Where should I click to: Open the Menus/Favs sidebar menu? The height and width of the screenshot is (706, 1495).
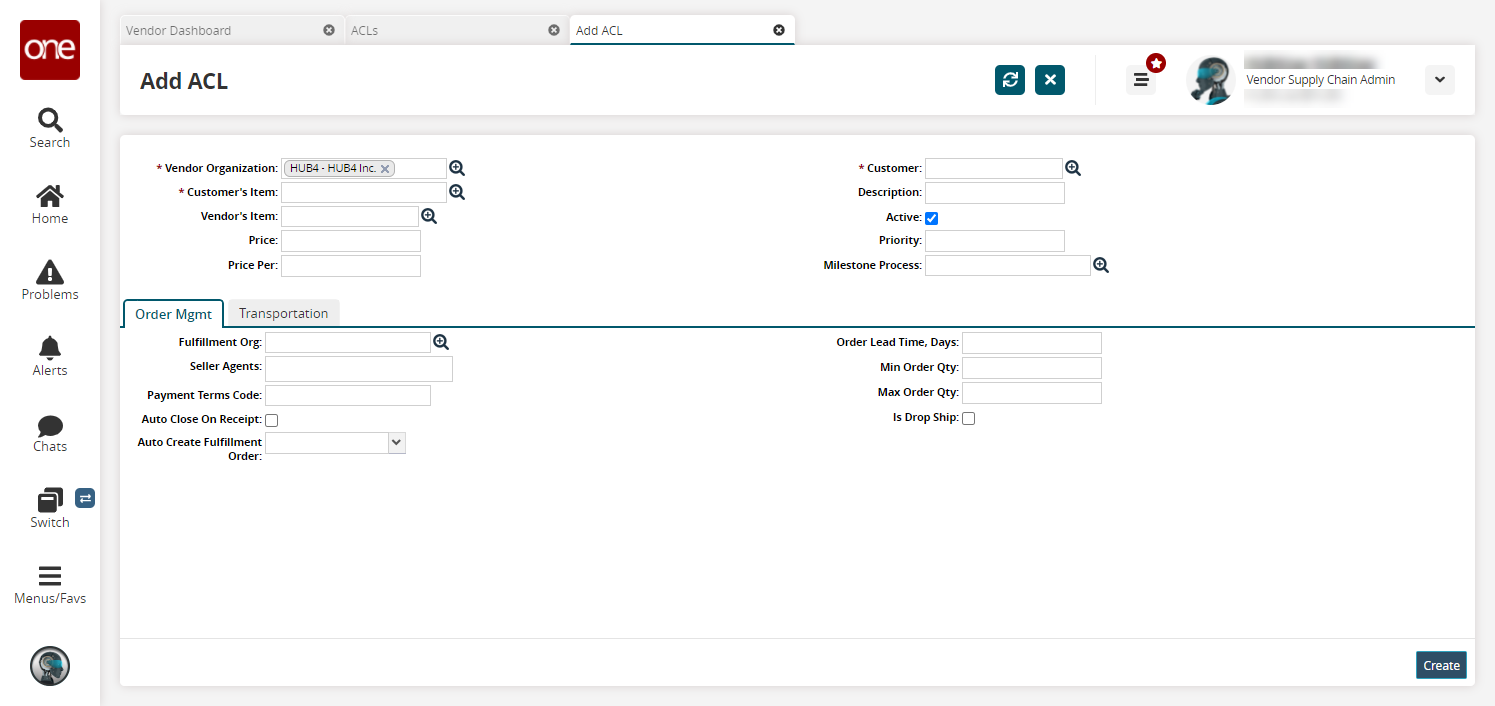[x=49, y=585]
